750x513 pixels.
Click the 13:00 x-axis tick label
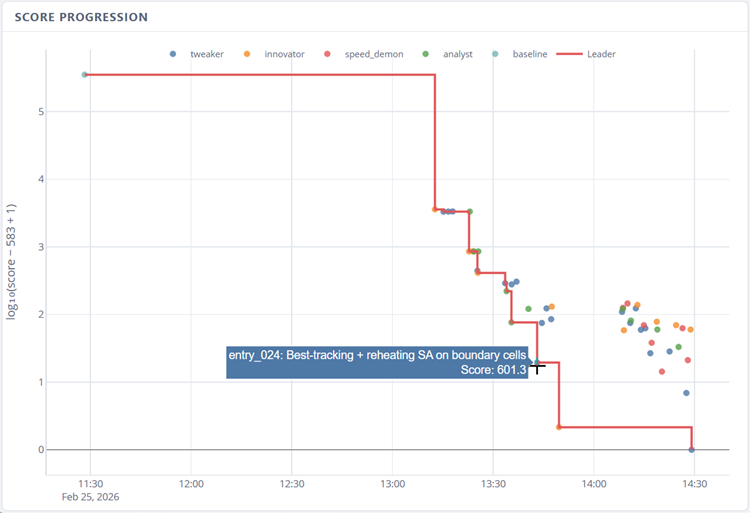[x=392, y=483]
